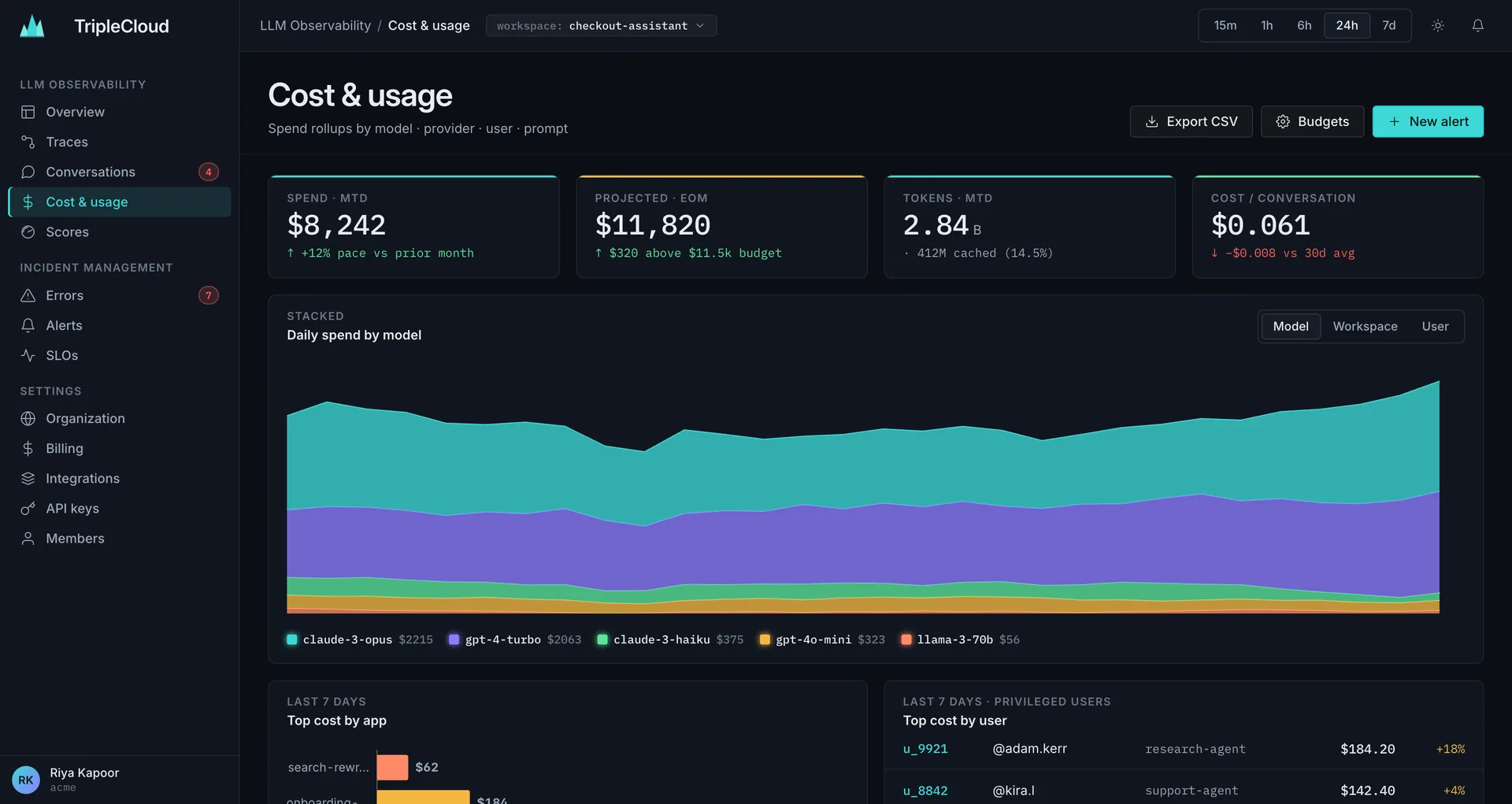Click the llama-3-70b orange legend swatch
Viewport: 1512px width, 804px height.
[x=906, y=639]
